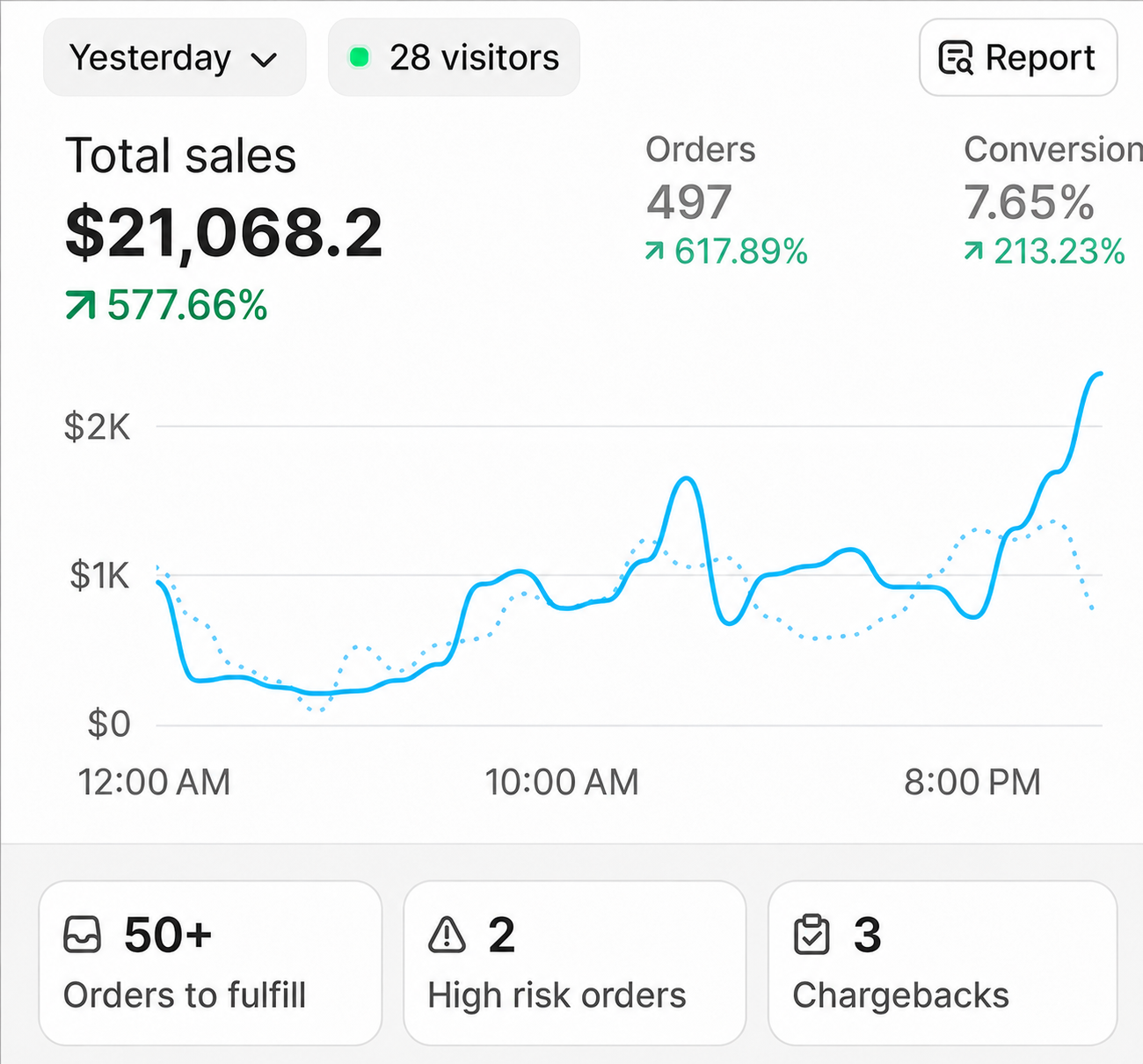
Task: Click the 577.66% sales increase
Action: tap(187, 306)
